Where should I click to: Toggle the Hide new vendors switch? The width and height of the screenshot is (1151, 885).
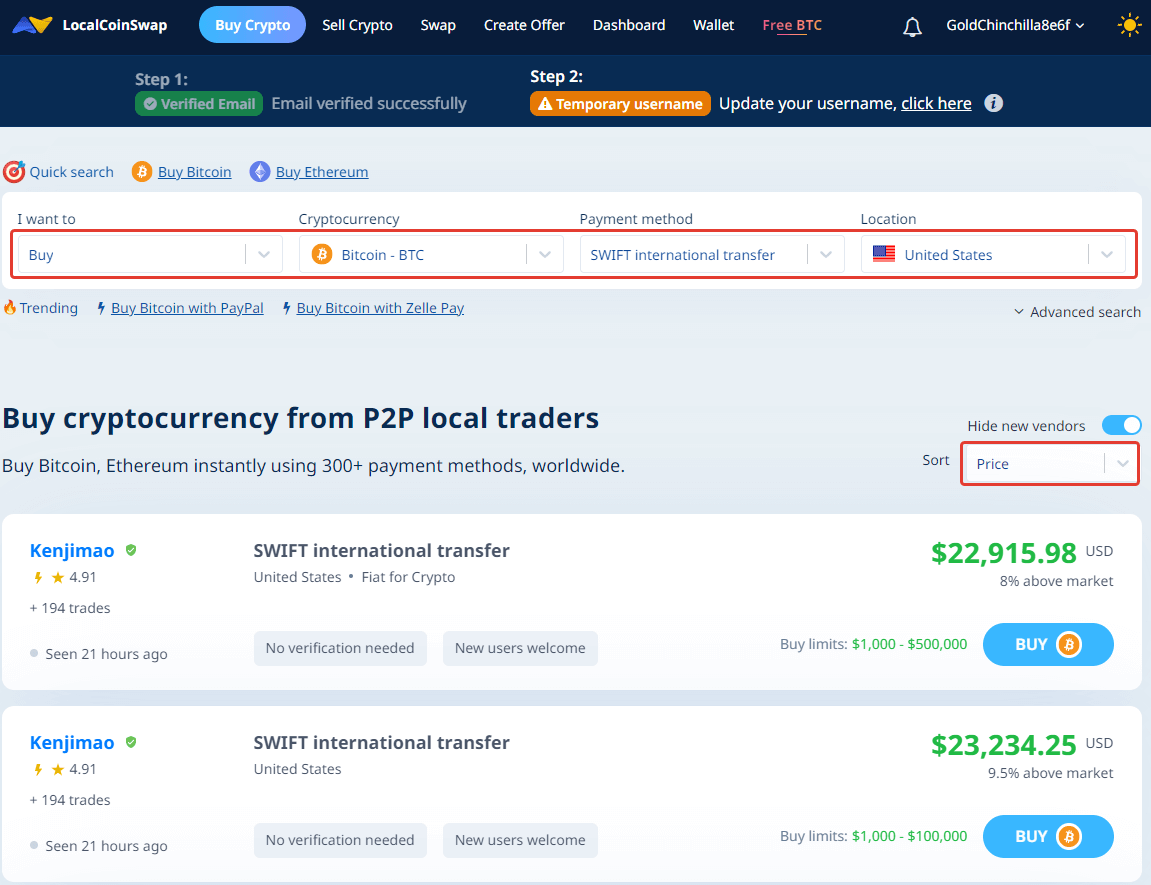coord(1122,426)
